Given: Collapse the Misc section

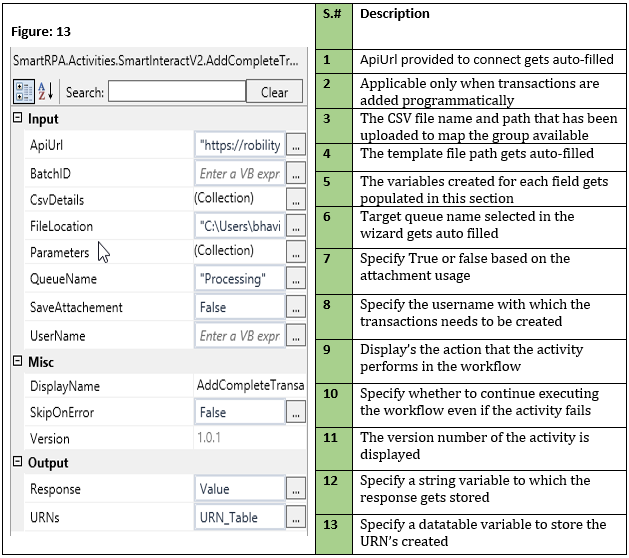Looking at the screenshot, I should click(x=17, y=361).
